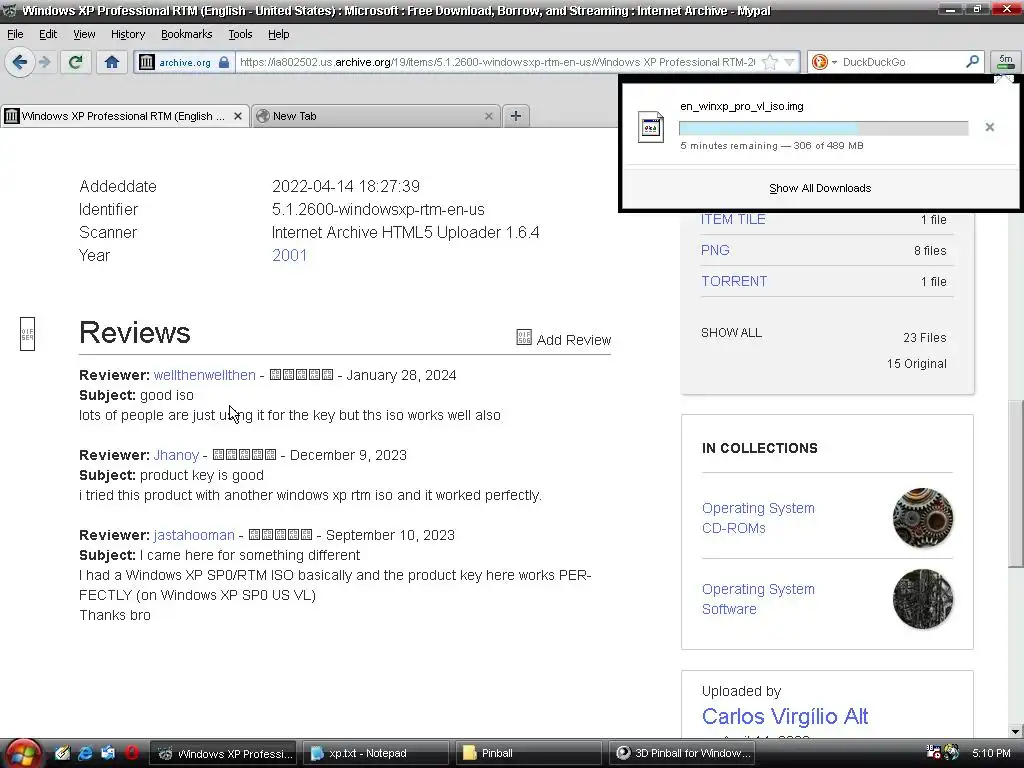
Task: Open the Tools menu
Action: pos(240,34)
